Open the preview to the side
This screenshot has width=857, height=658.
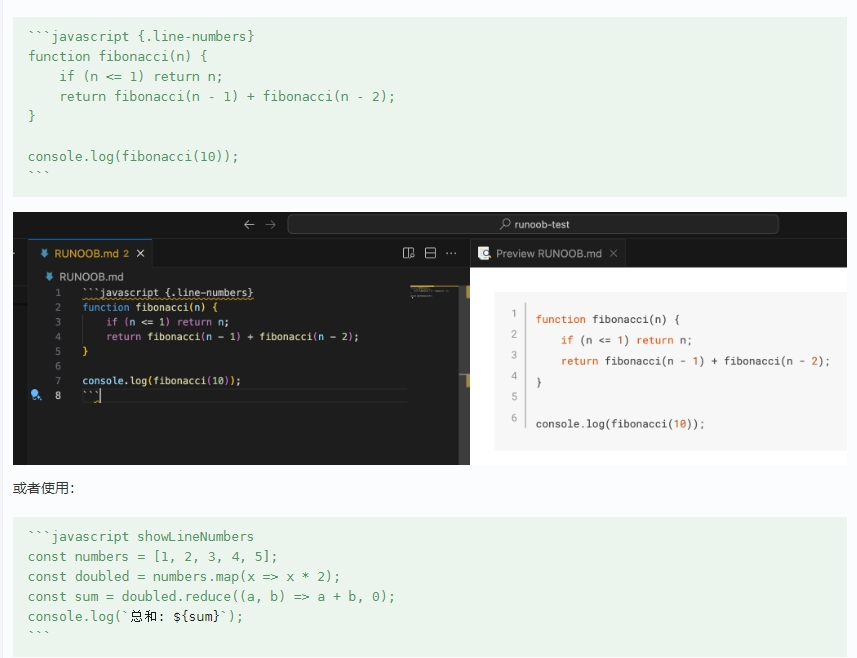pyautogui.click(x=408, y=254)
